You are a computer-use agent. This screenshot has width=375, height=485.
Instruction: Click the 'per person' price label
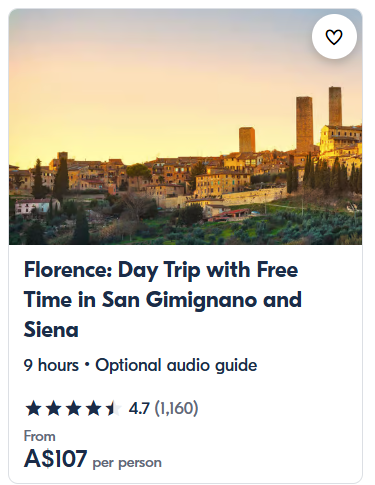[x=127, y=463]
